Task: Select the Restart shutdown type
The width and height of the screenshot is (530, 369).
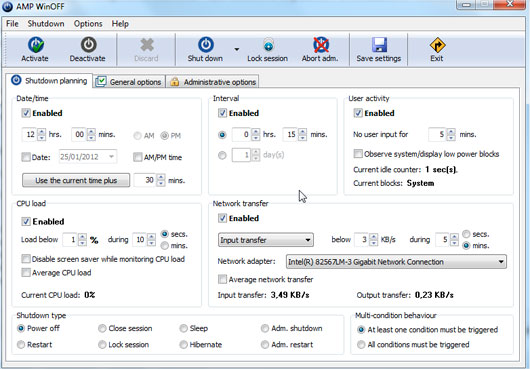Action: click(x=21, y=344)
